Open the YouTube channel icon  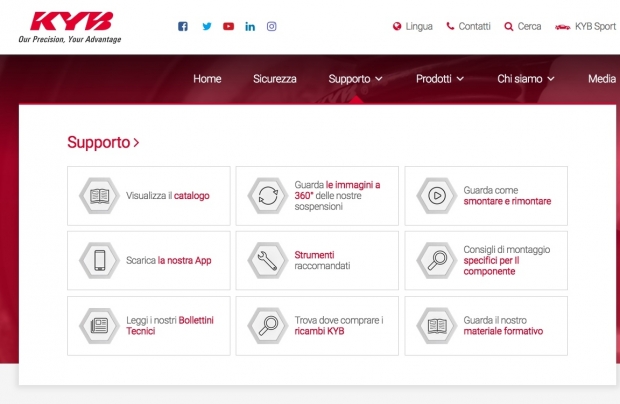[229, 26]
